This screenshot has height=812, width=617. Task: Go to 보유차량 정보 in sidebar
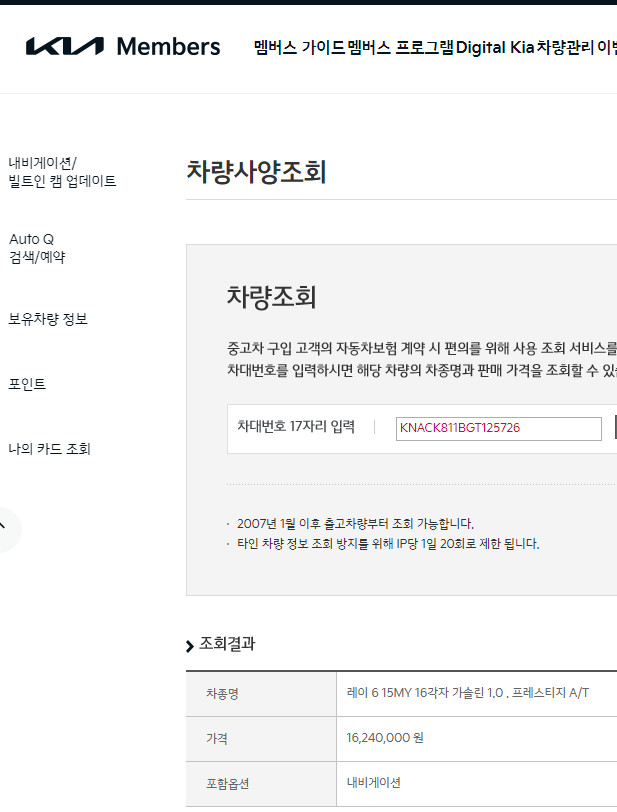(x=48, y=319)
